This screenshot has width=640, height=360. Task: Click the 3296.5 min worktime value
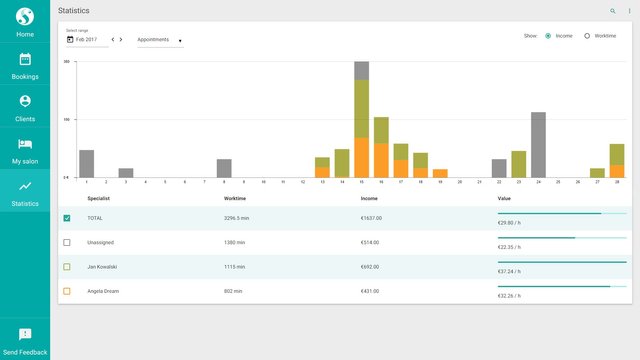click(x=236, y=218)
